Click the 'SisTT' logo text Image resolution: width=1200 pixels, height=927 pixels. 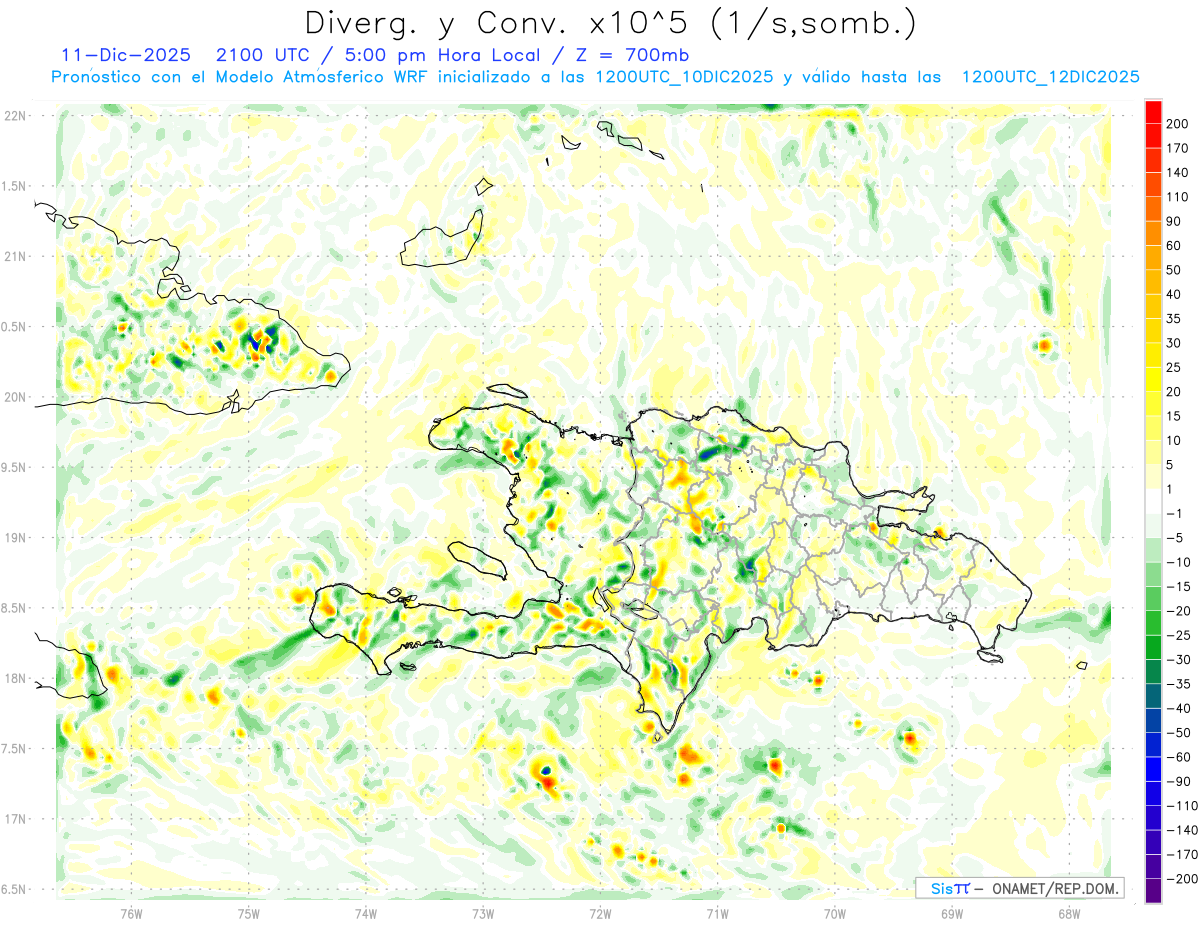[950, 888]
